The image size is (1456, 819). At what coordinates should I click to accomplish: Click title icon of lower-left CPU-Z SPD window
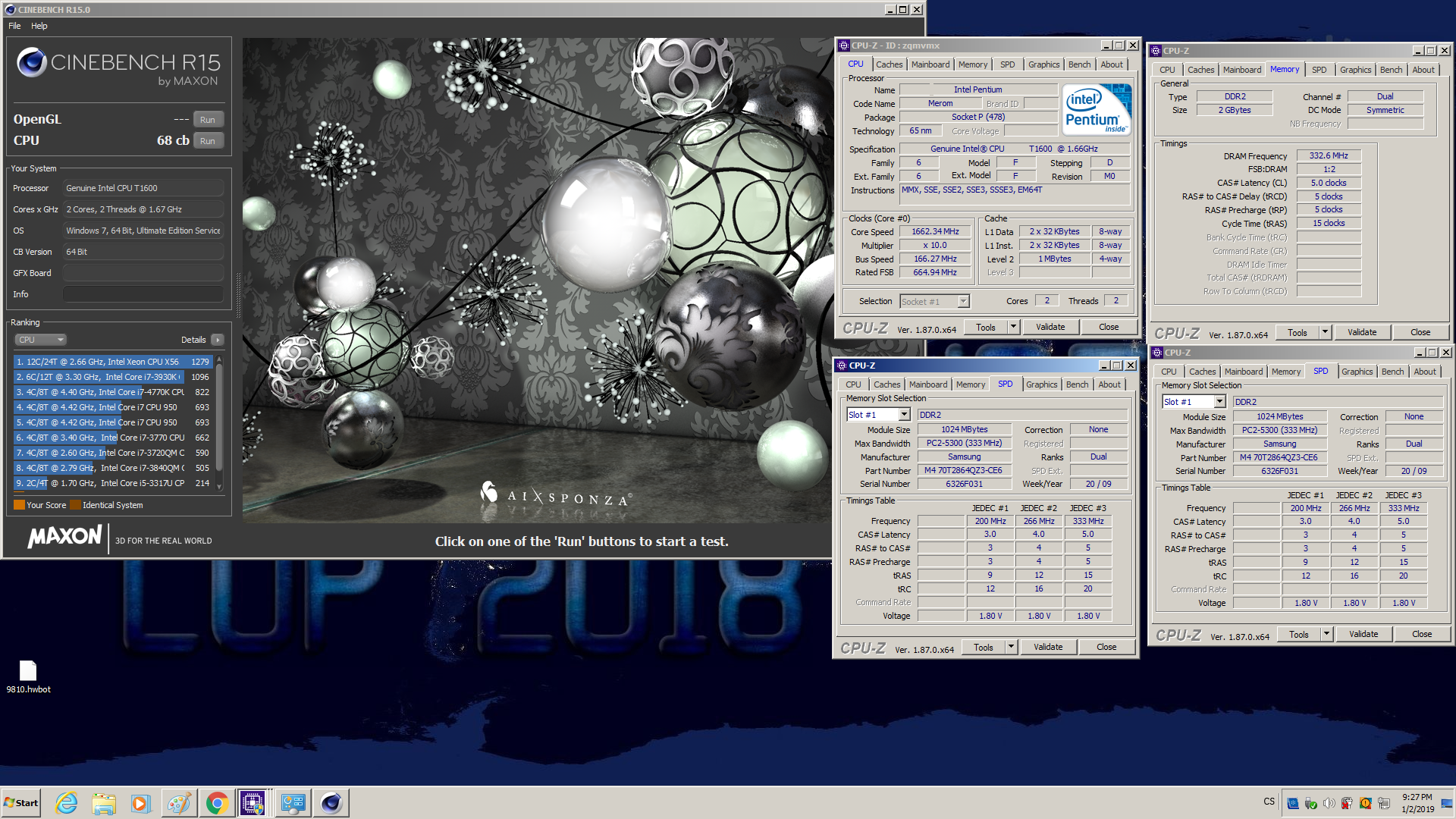click(842, 366)
